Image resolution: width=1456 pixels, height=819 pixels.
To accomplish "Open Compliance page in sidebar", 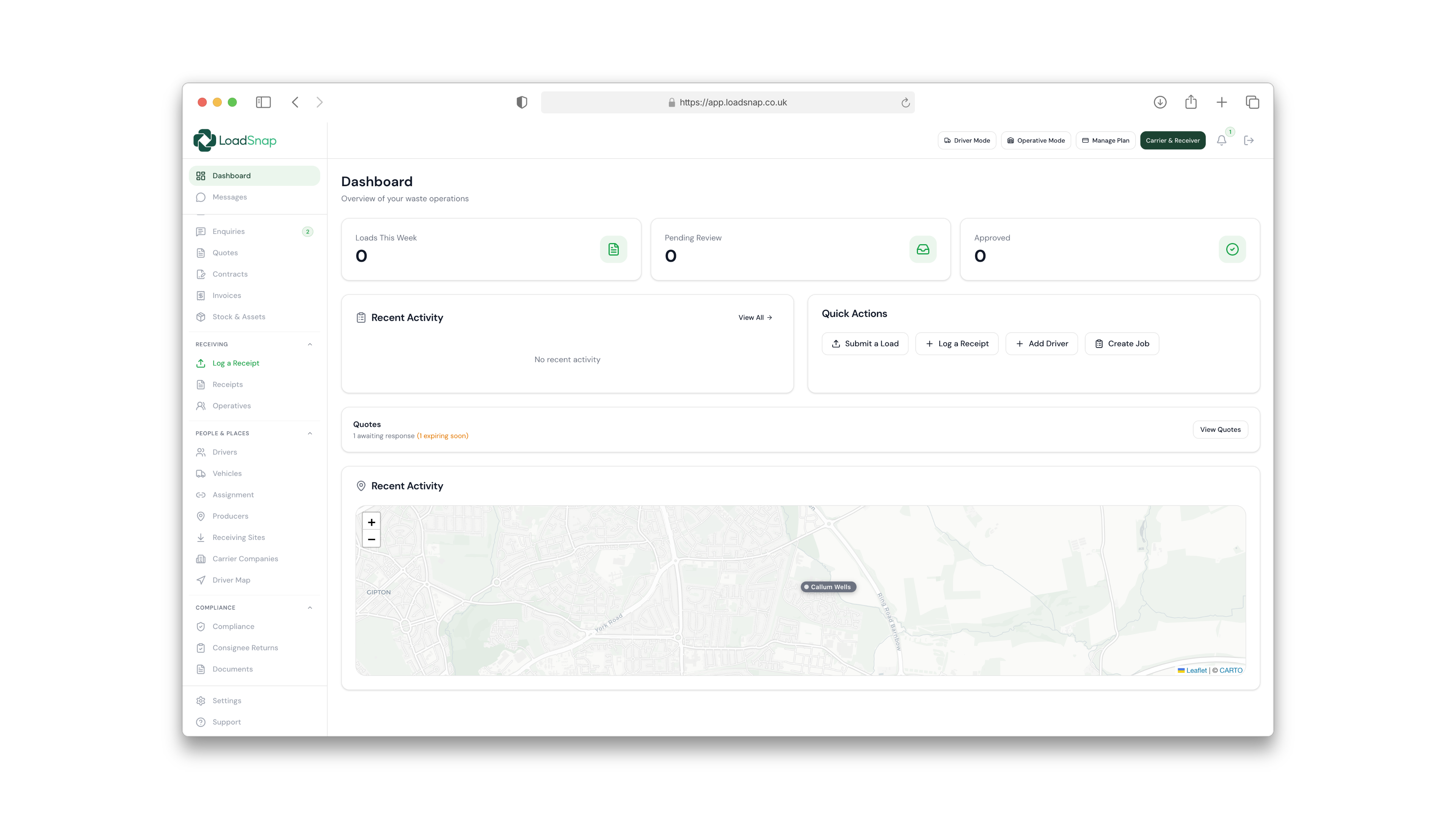I will pos(254,626).
